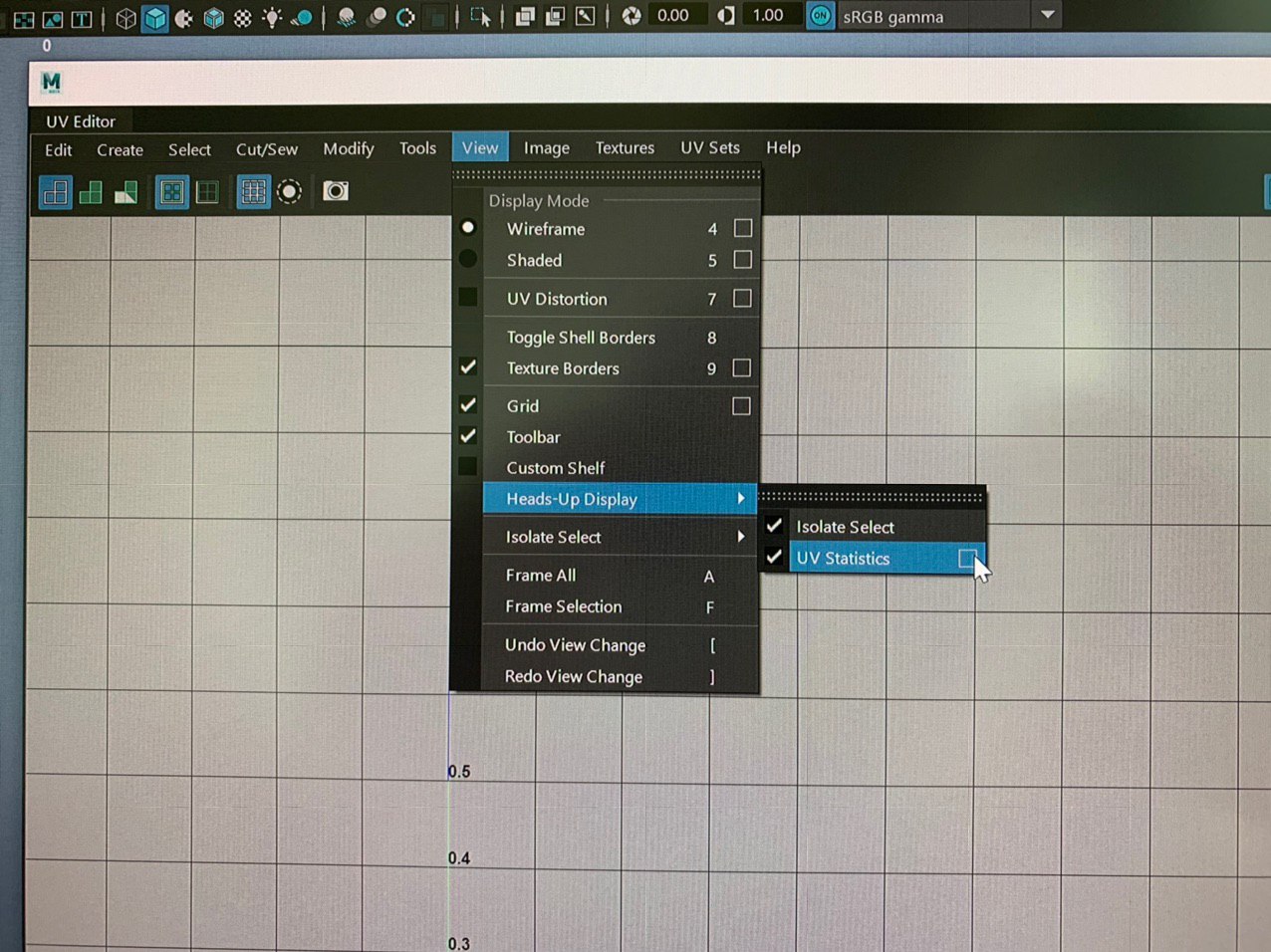Take a UV snapshot with camera icon

336,190
